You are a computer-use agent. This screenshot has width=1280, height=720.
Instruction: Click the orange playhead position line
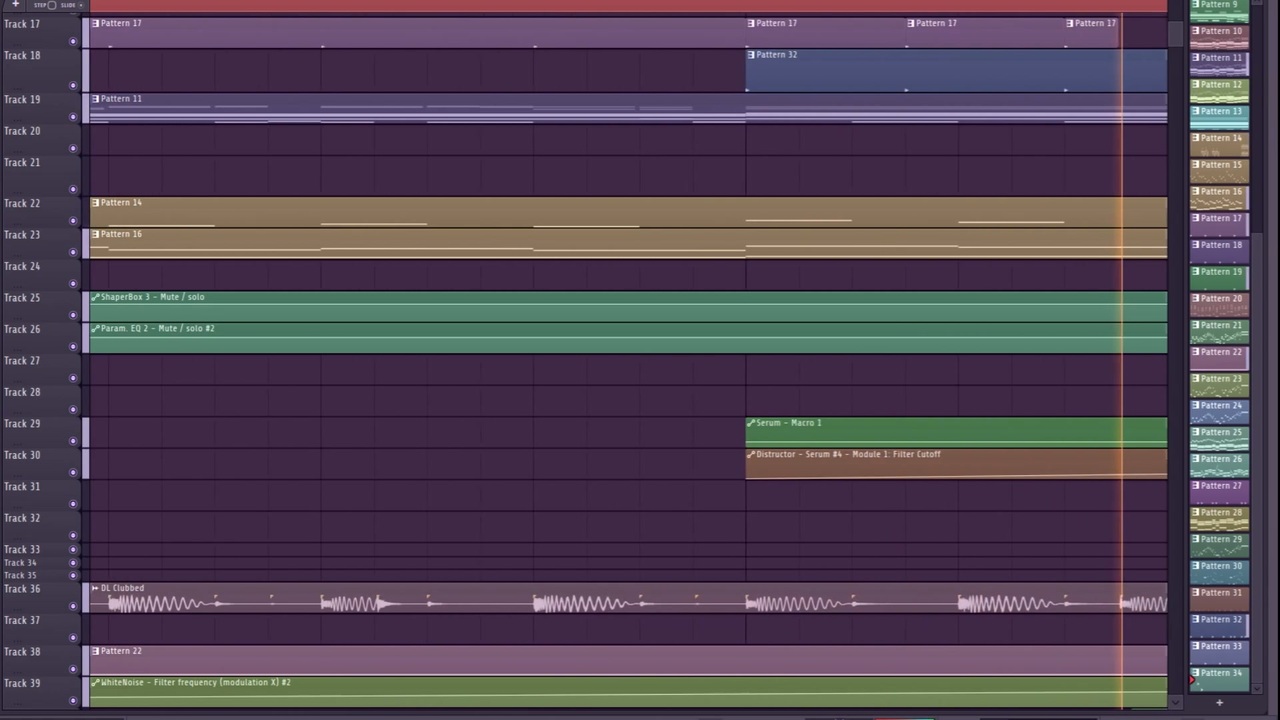1121,360
